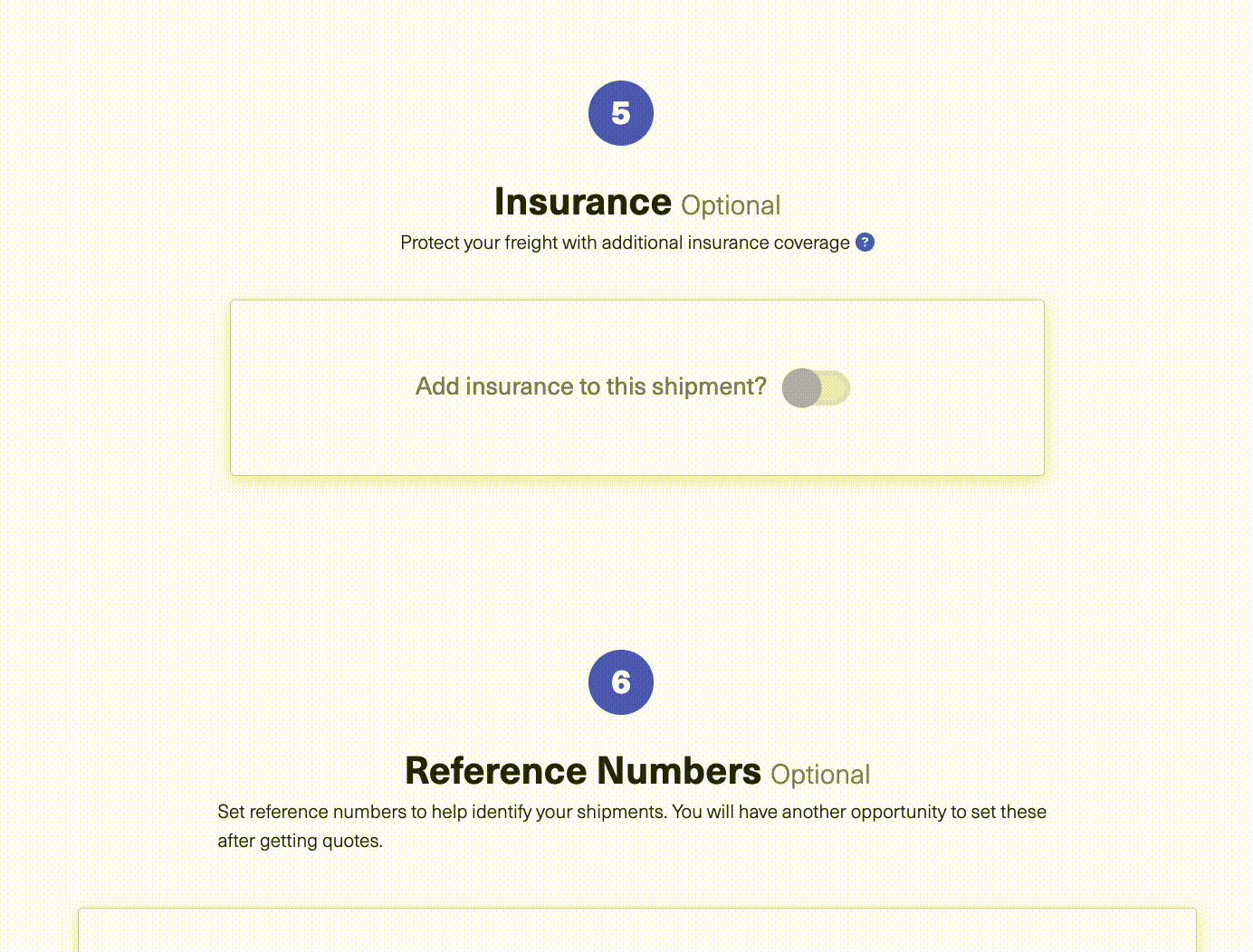Click the gray knob of insurance toggle

801,388
